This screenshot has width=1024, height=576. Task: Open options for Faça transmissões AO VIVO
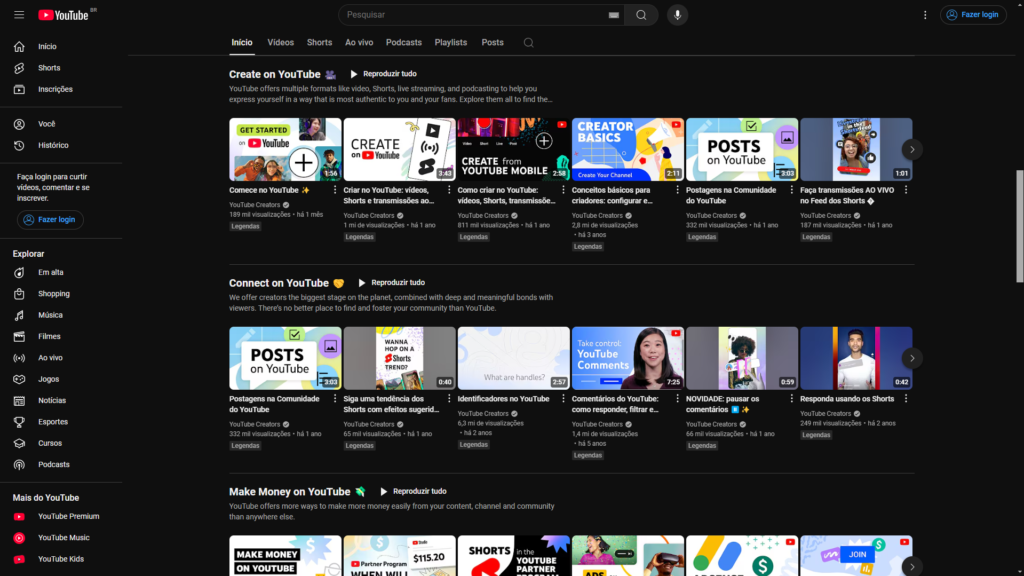[906, 190]
